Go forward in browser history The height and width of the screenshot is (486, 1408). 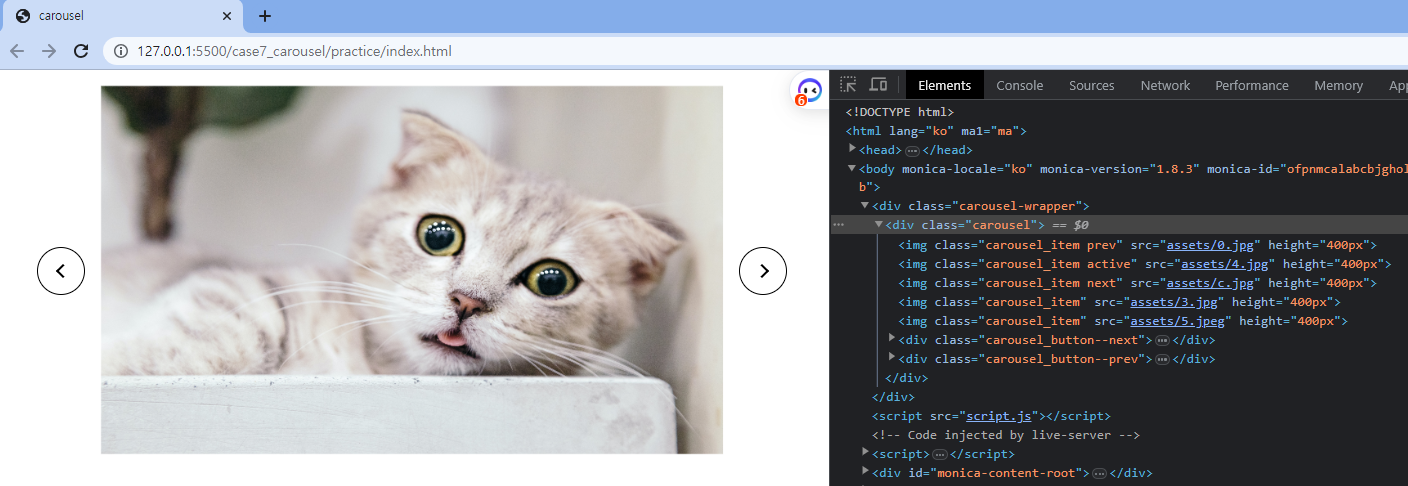coord(49,51)
